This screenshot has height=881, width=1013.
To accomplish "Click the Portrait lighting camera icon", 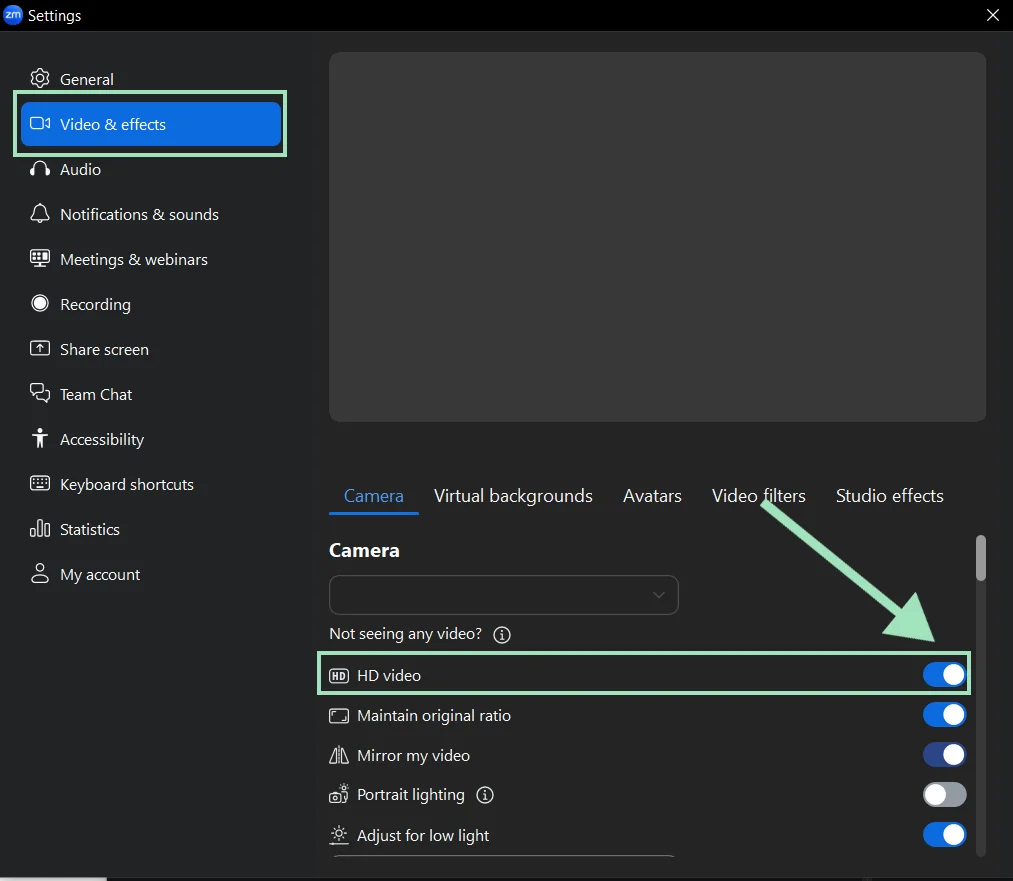I will 339,794.
